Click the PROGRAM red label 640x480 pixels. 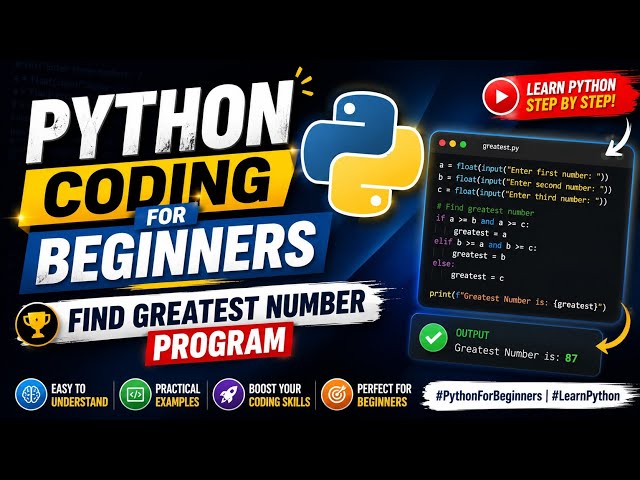tap(219, 344)
